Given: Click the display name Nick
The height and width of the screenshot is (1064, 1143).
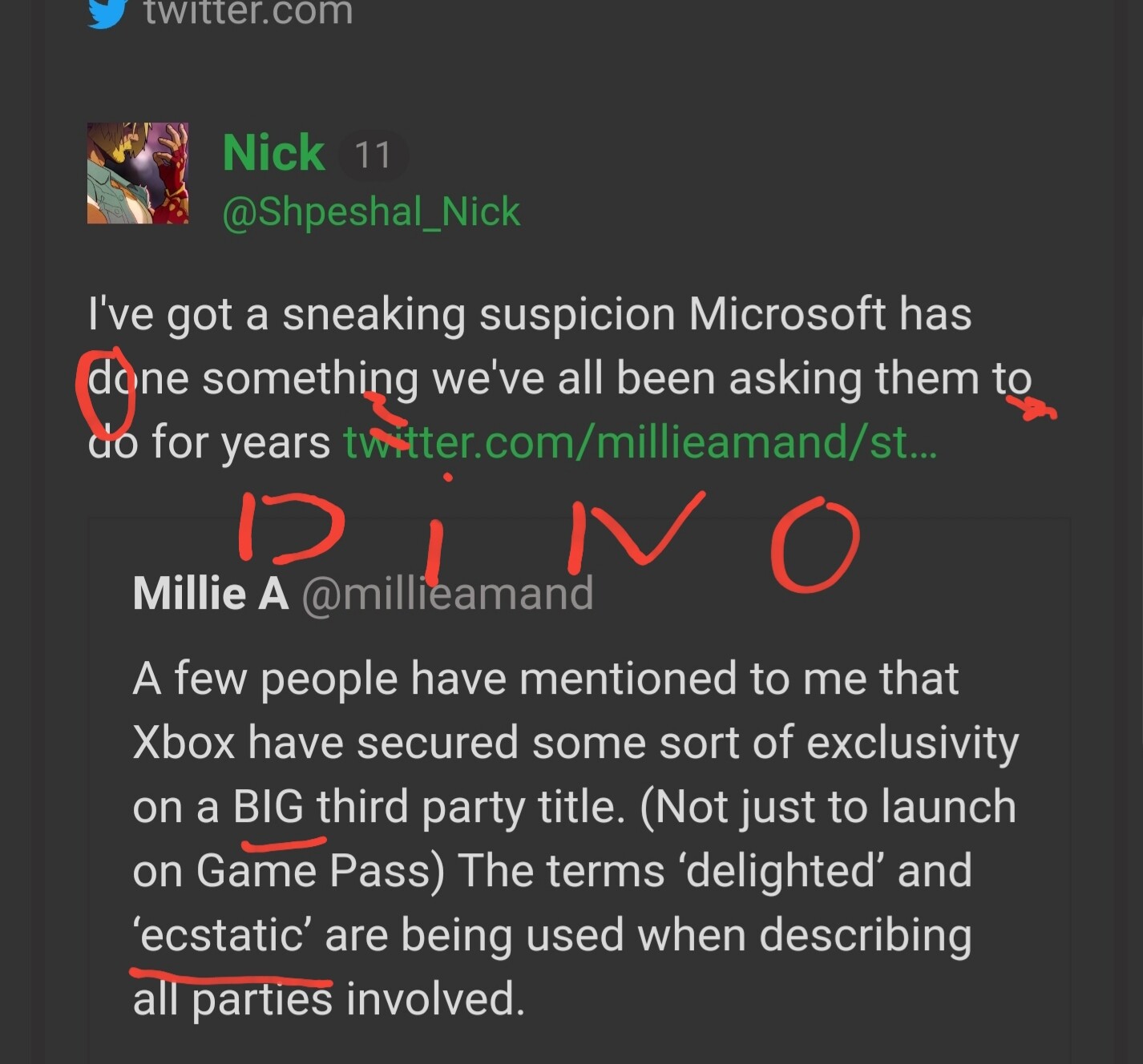Looking at the screenshot, I should coord(273,152).
